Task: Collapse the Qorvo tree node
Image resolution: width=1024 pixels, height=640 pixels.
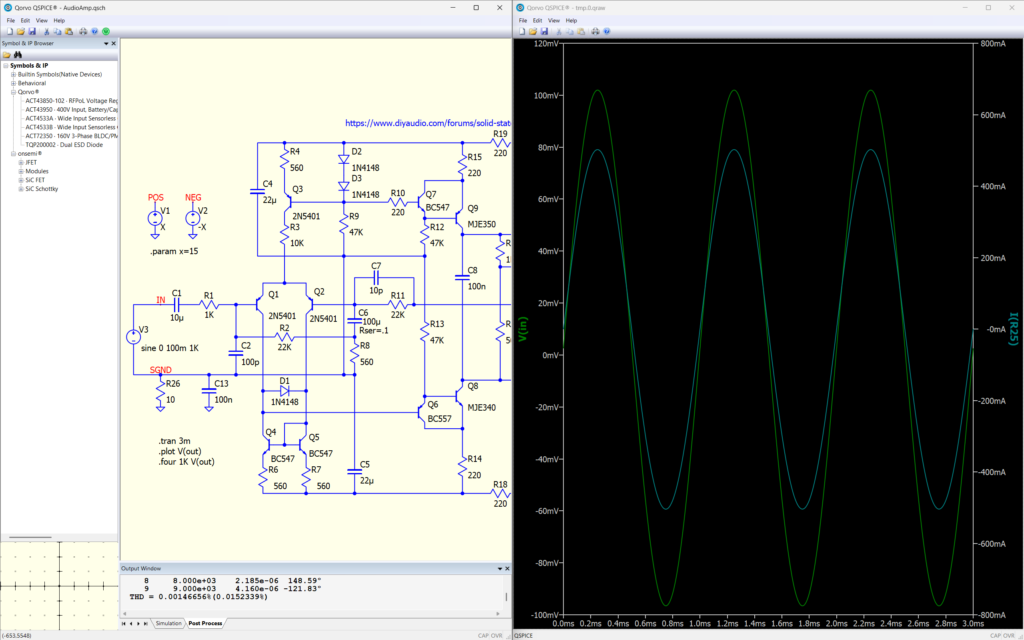Action: (13, 92)
